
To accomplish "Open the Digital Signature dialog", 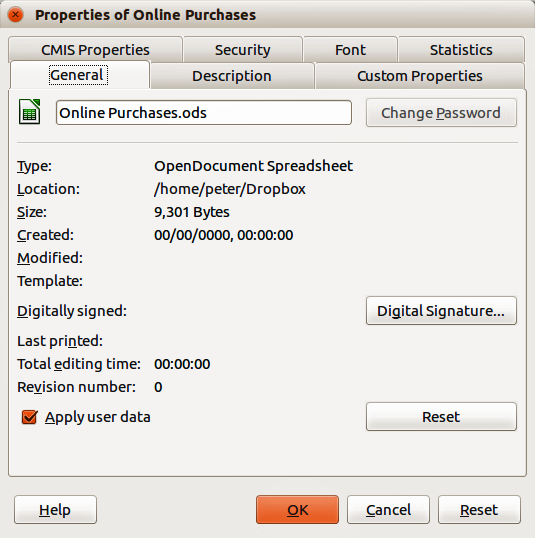I will pos(441,311).
